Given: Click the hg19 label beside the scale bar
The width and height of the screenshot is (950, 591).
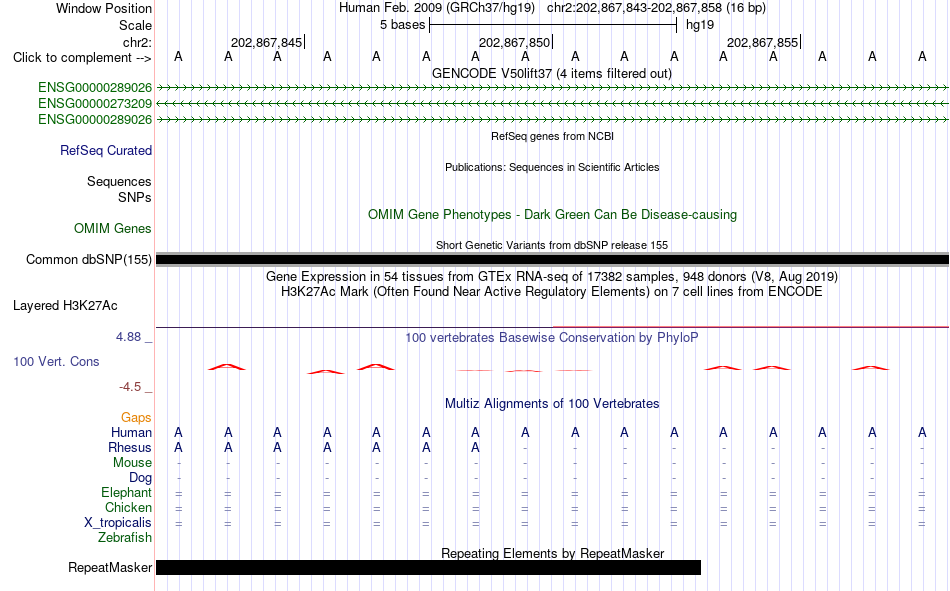Looking at the screenshot, I should [x=700, y=25].
